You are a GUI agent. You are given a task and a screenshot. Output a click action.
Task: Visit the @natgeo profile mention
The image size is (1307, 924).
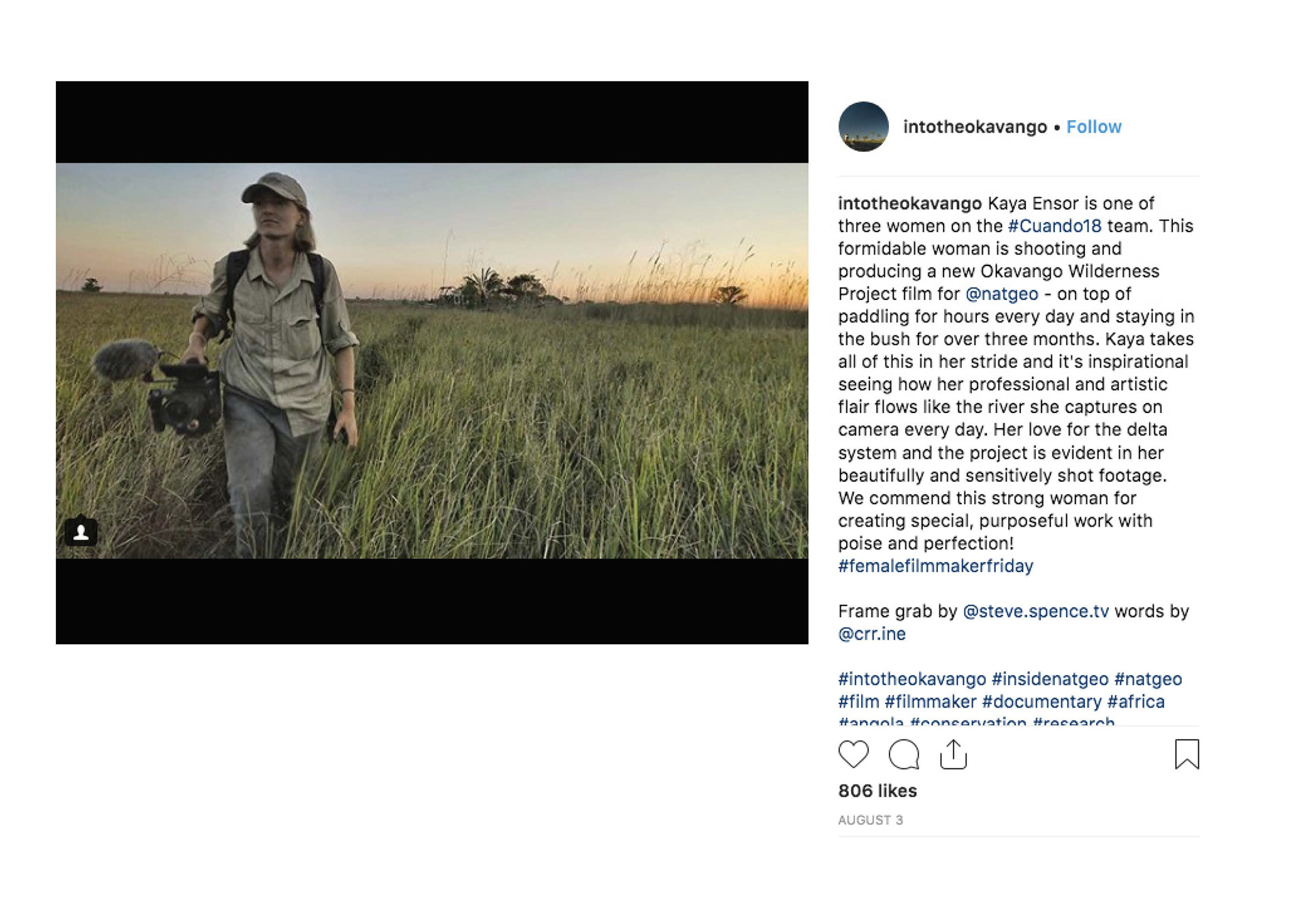1001,294
